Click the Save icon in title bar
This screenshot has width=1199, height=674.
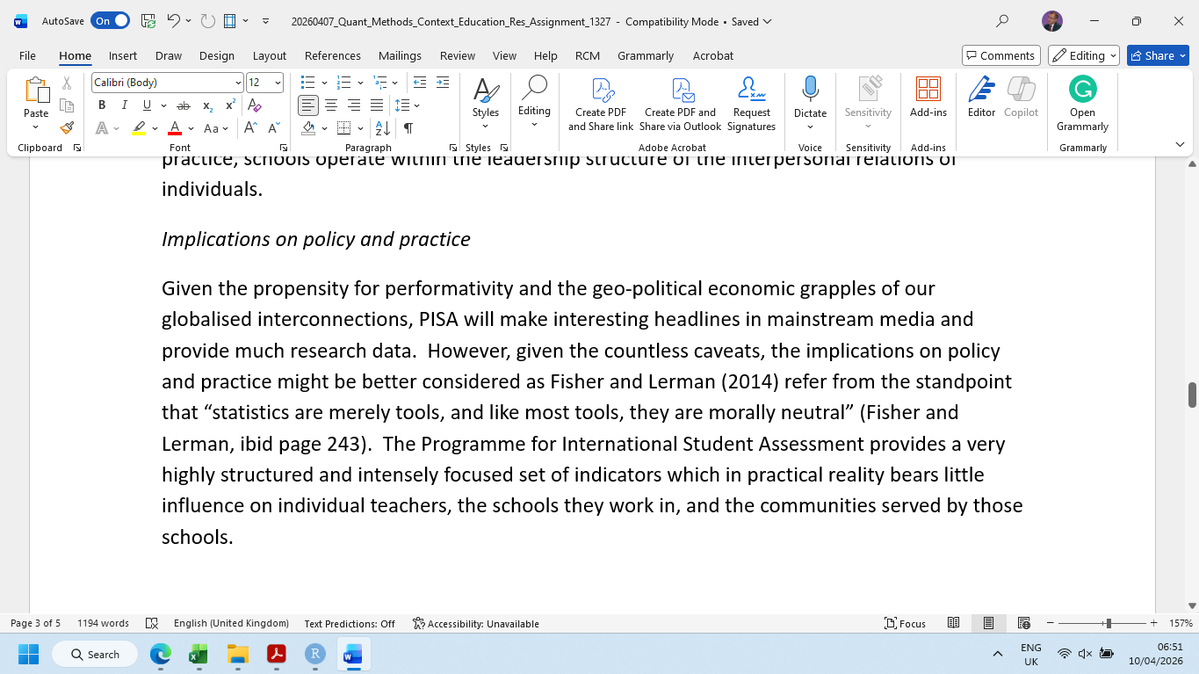(x=148, y=21)
